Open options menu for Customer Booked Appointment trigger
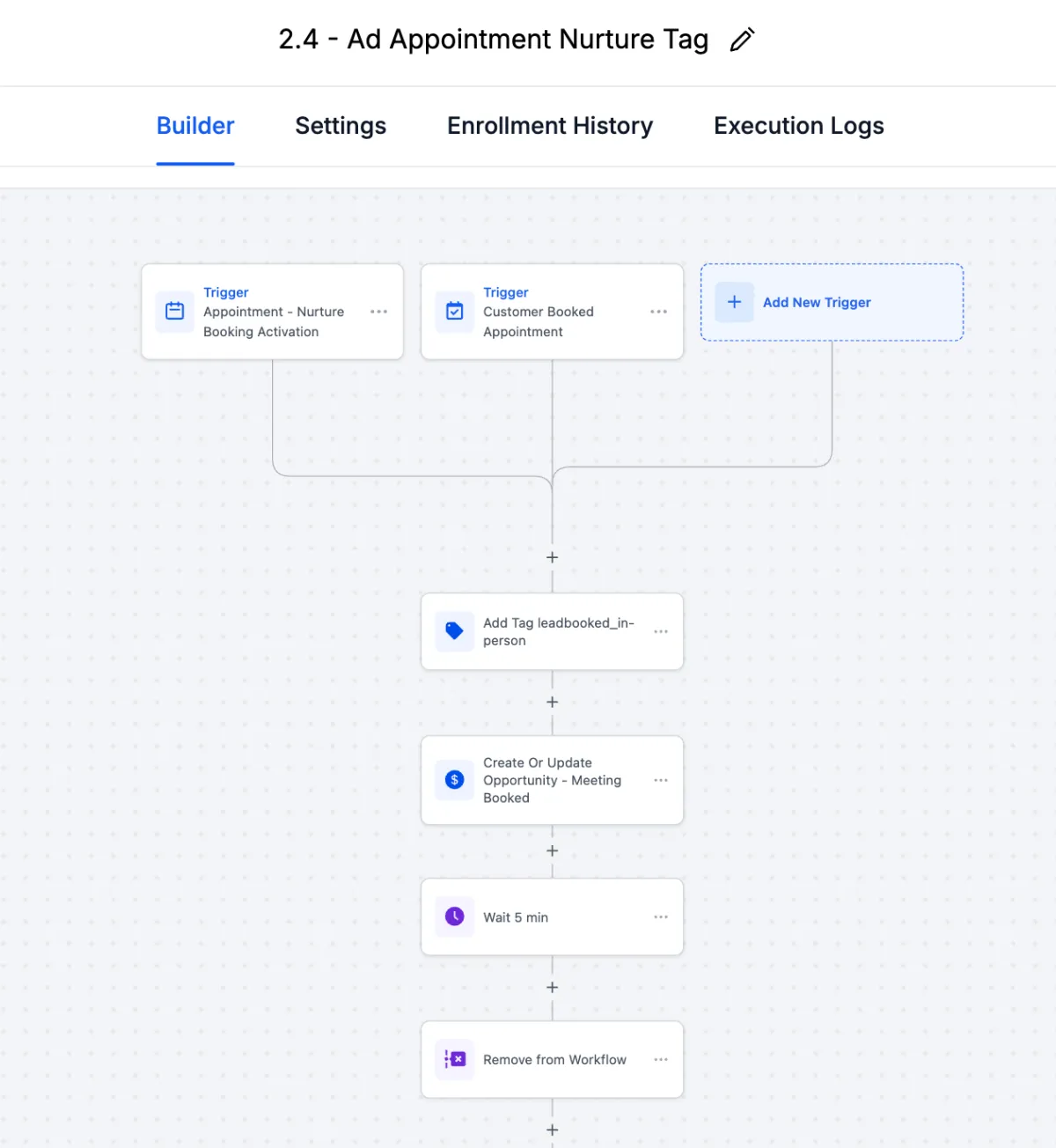The image size is (1056, 1148). pyautogui.click(x=659, y=312)
